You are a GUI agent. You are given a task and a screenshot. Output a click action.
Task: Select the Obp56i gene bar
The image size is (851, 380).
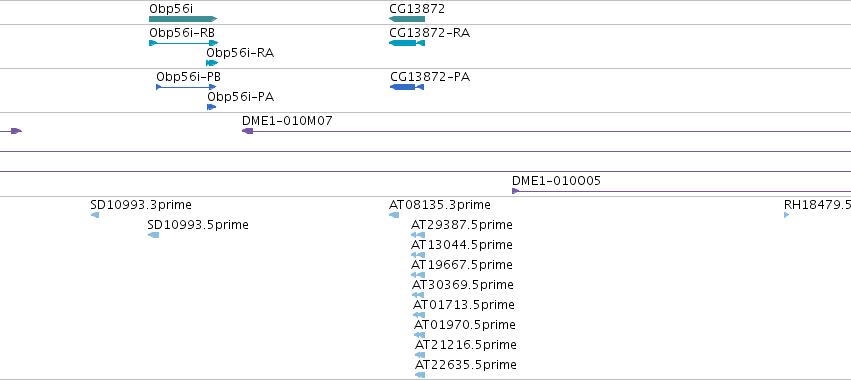click(x=183, y=19)
